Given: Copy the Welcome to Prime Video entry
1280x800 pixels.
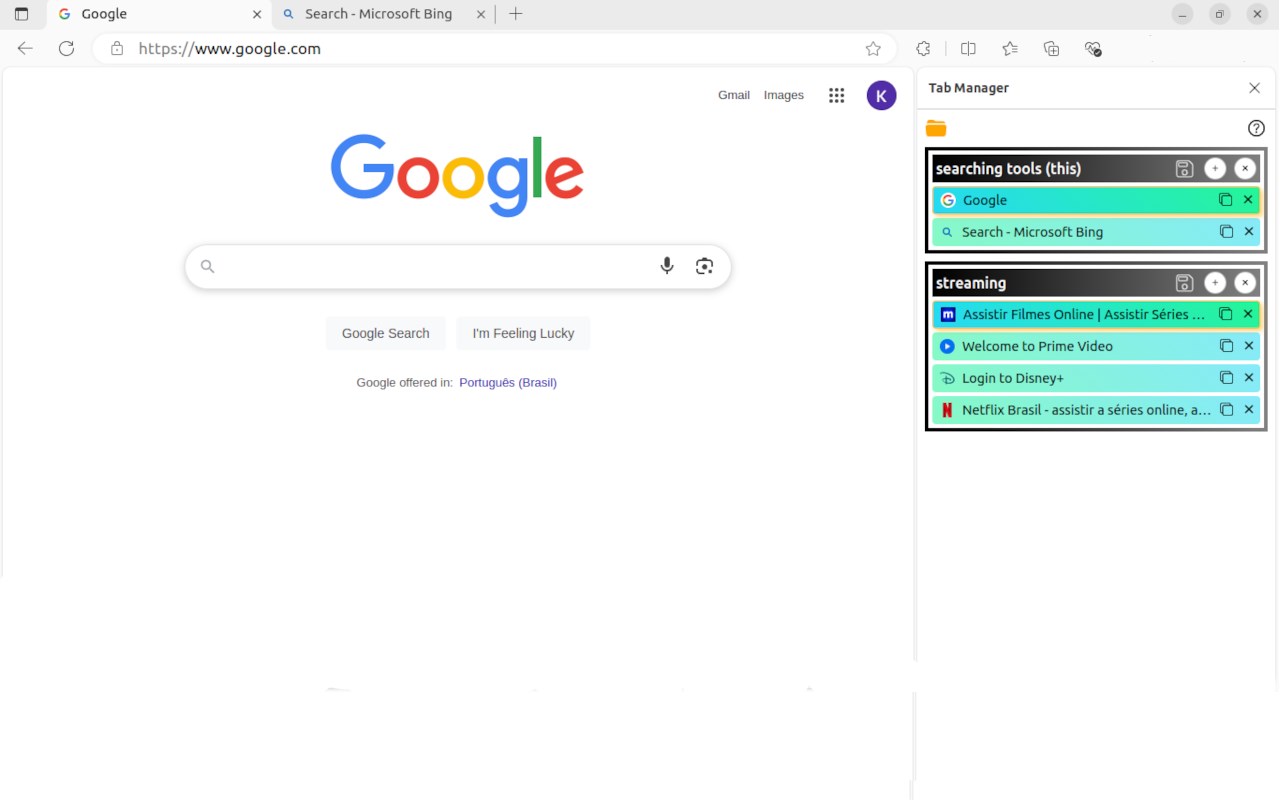Looking at the screenshot, I should point(1226,346).
